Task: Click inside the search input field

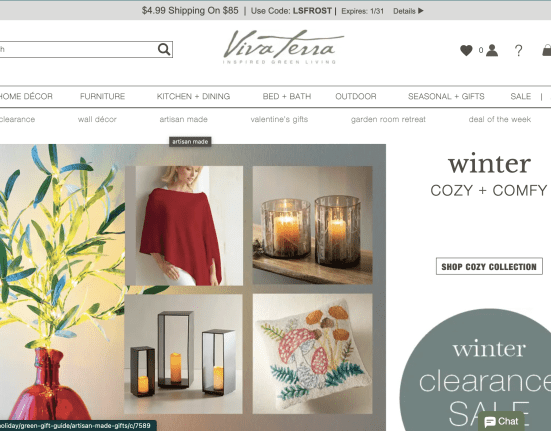Action: pos(78,50)
